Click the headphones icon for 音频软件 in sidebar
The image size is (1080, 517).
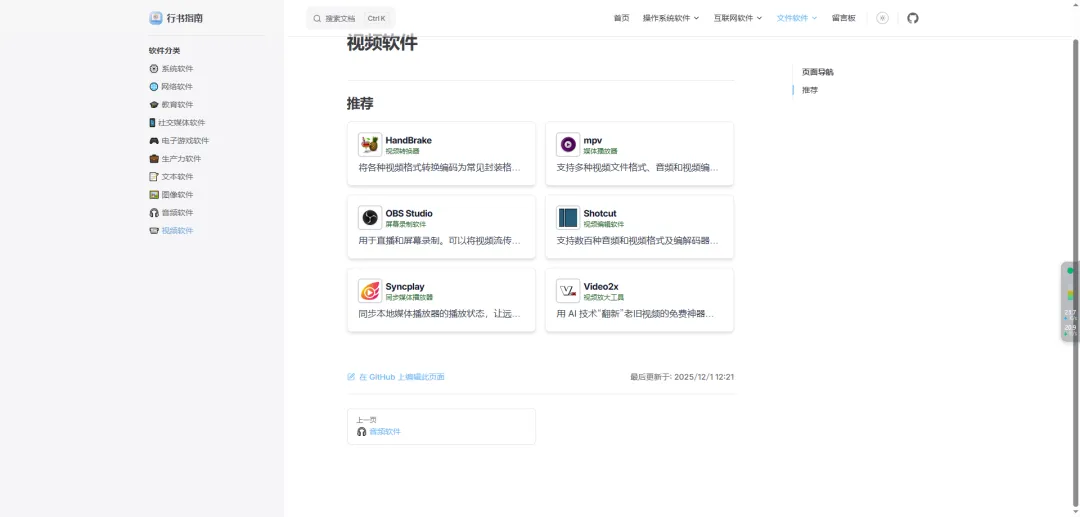coord(154,213)
